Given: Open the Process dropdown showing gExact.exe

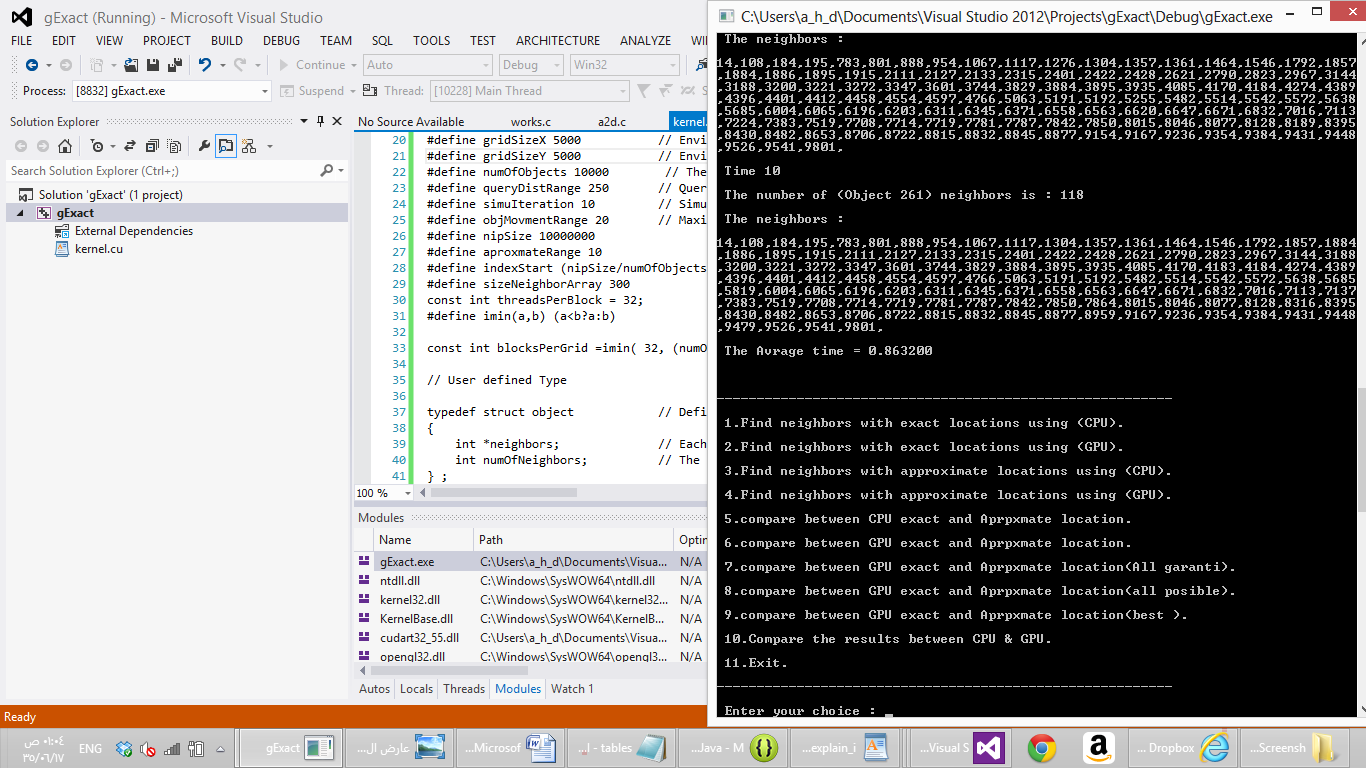Looking at the screenshot, I should point(171,91).
